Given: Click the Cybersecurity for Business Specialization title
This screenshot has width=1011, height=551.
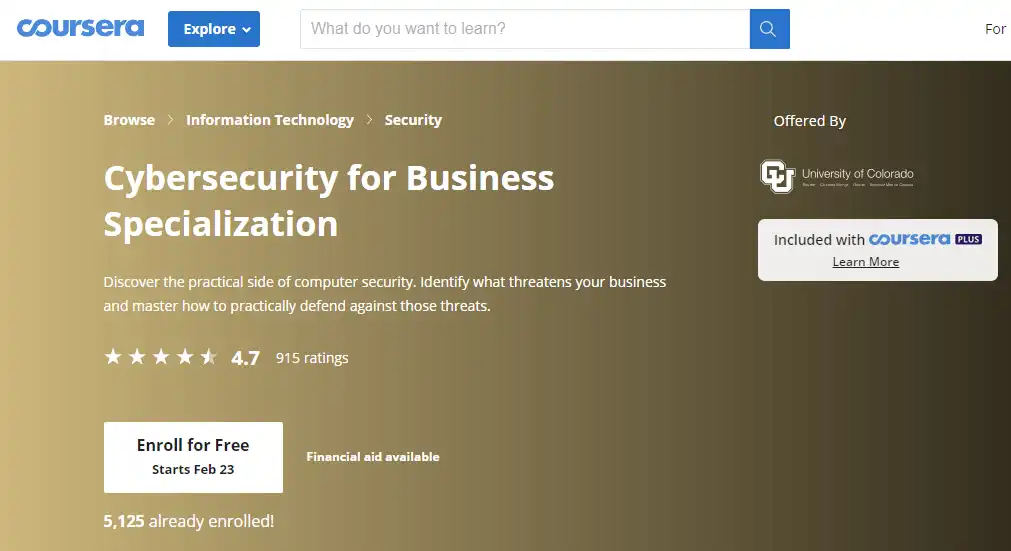Looking at the screenshot, I should tap(328, 200).
